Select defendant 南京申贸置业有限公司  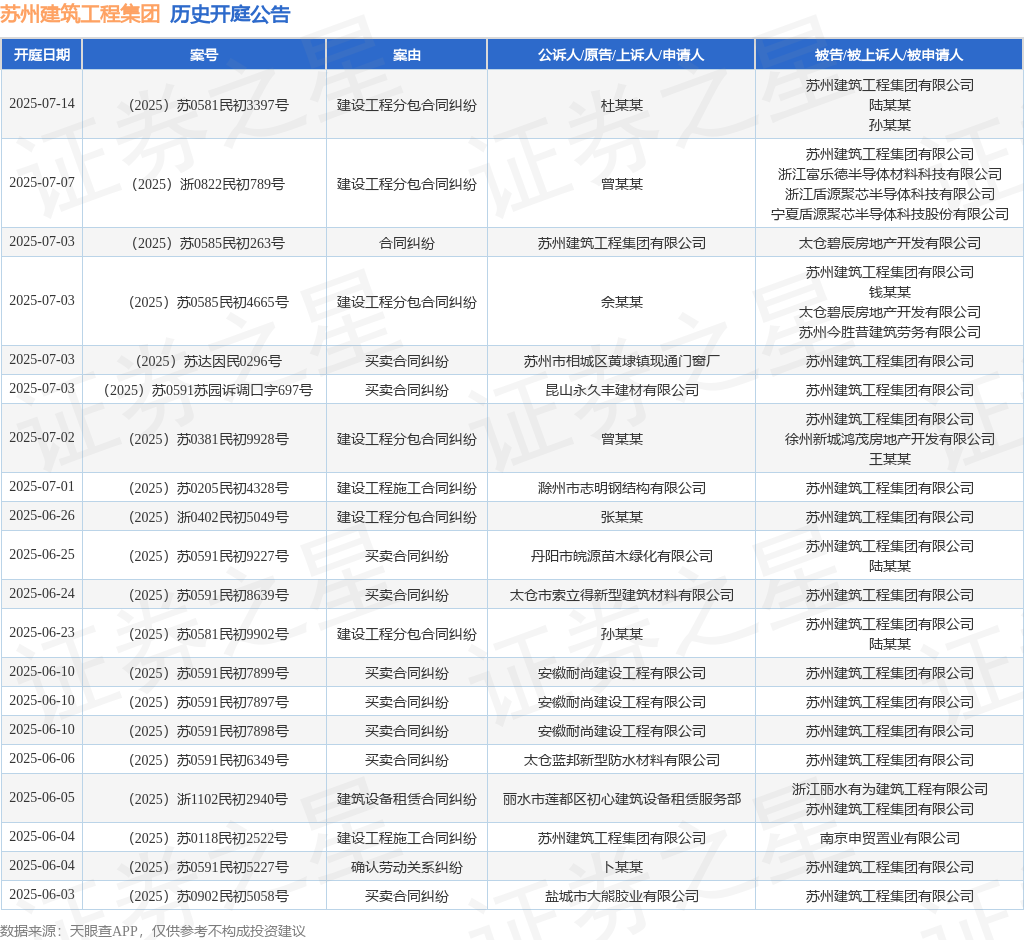(x=889, y=838)
